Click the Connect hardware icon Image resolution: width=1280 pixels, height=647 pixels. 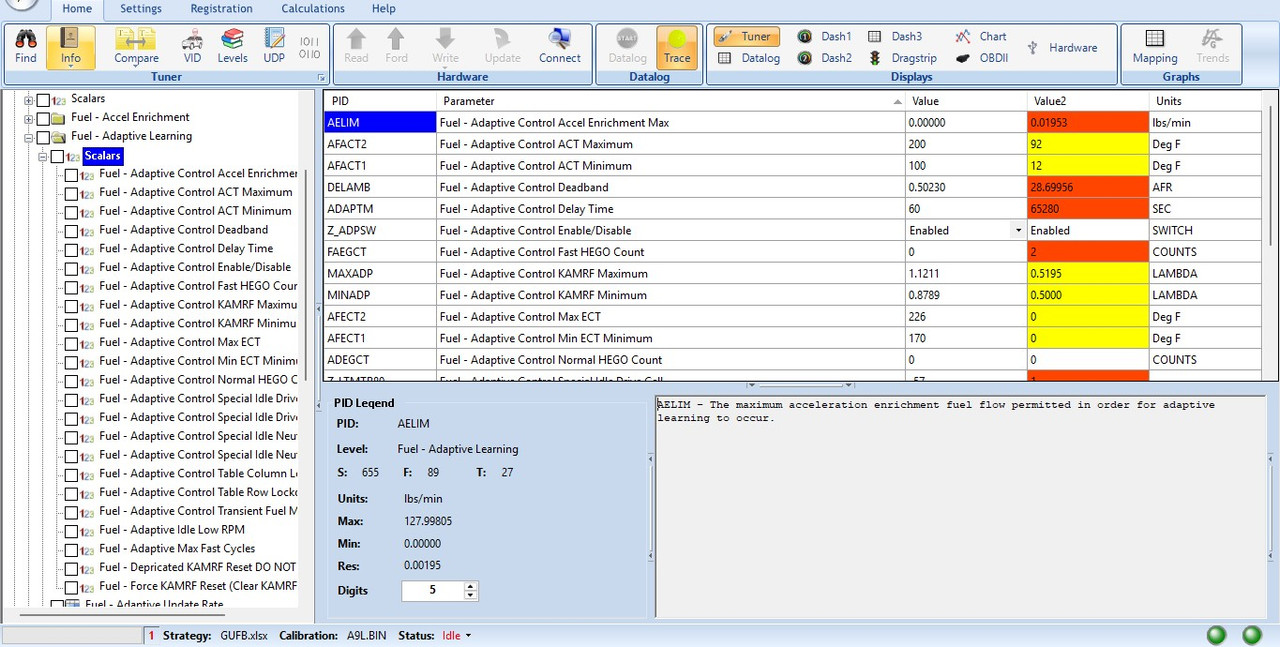560,46
